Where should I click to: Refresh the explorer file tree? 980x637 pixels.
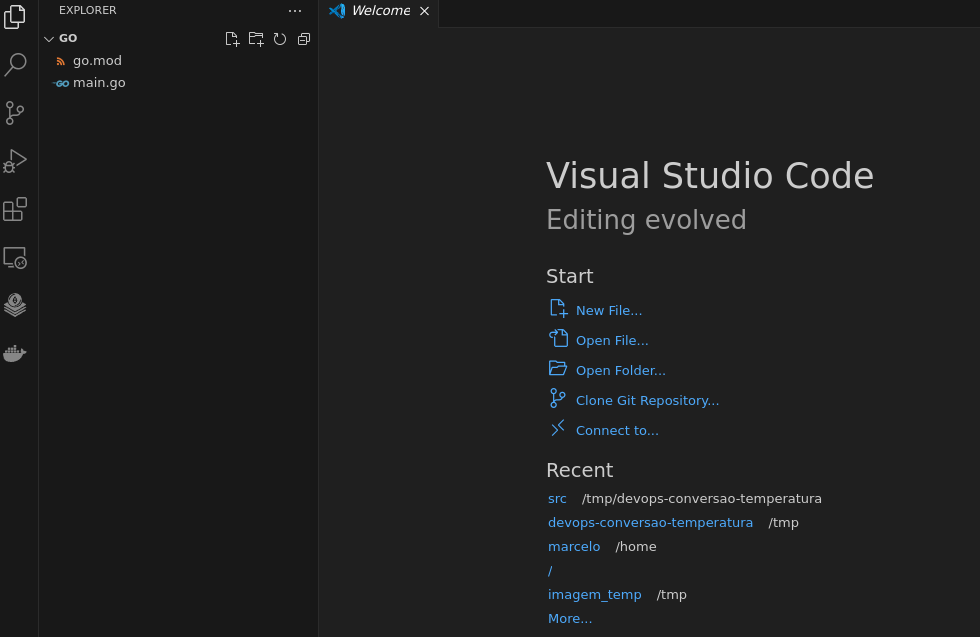point(280,39)
